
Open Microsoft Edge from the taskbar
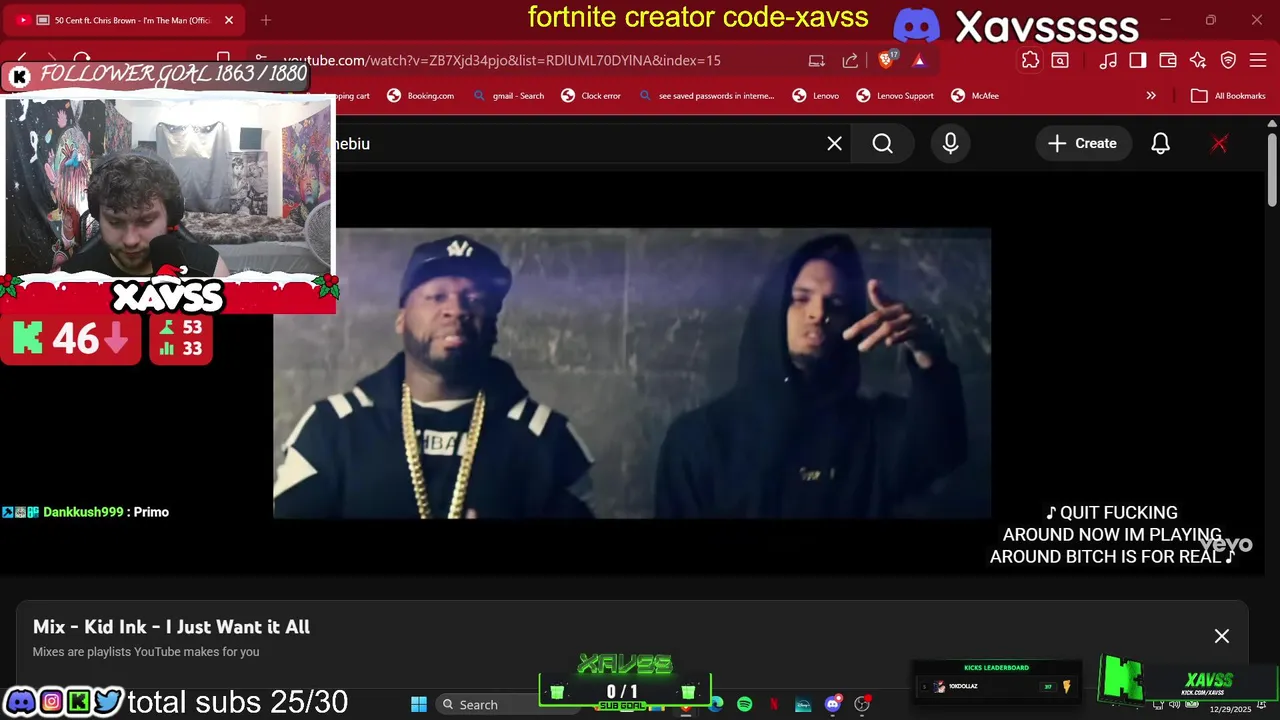tap(716, 704)
